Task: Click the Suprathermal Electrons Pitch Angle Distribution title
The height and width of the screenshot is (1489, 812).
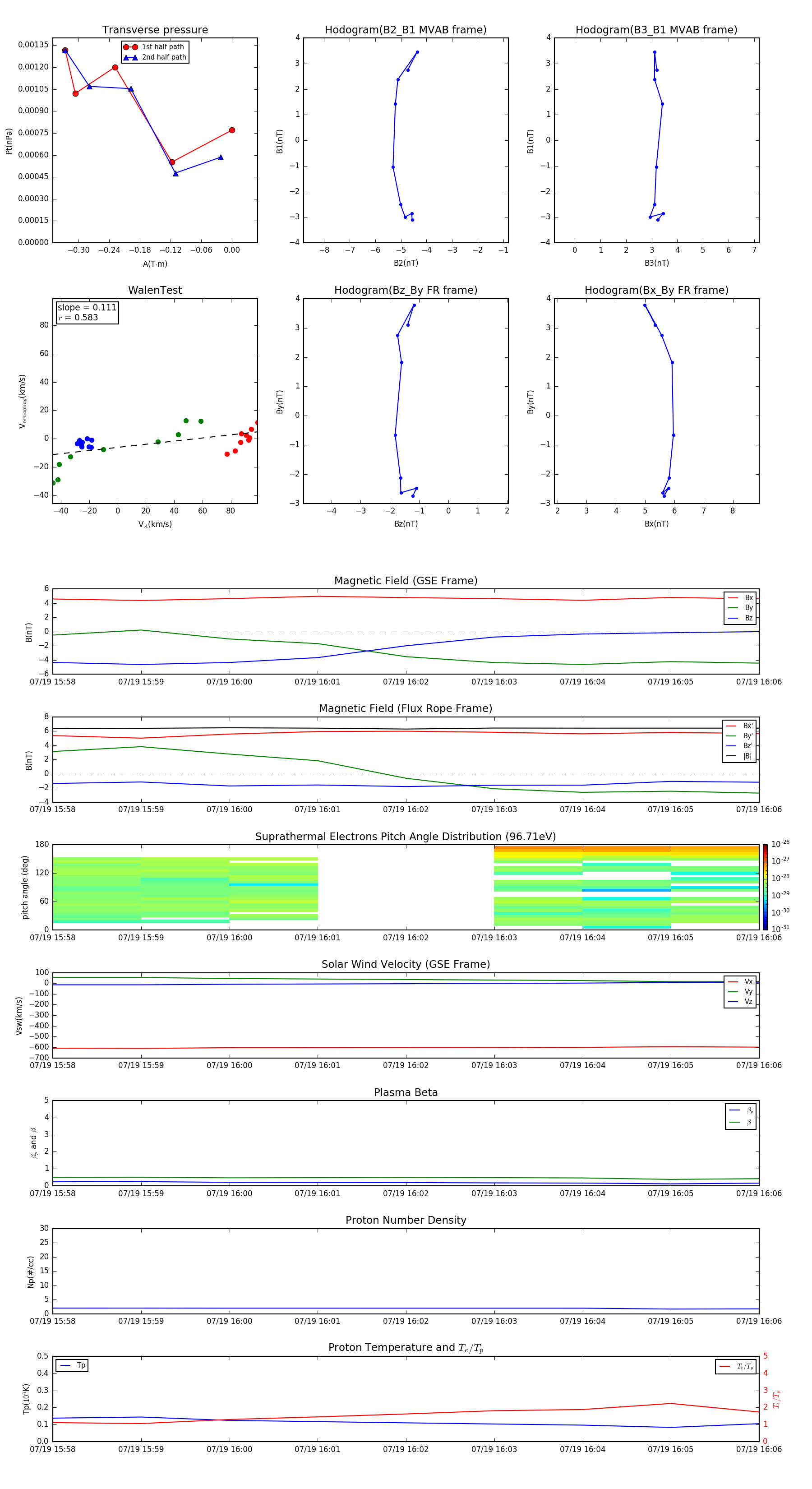Action: 406,837
